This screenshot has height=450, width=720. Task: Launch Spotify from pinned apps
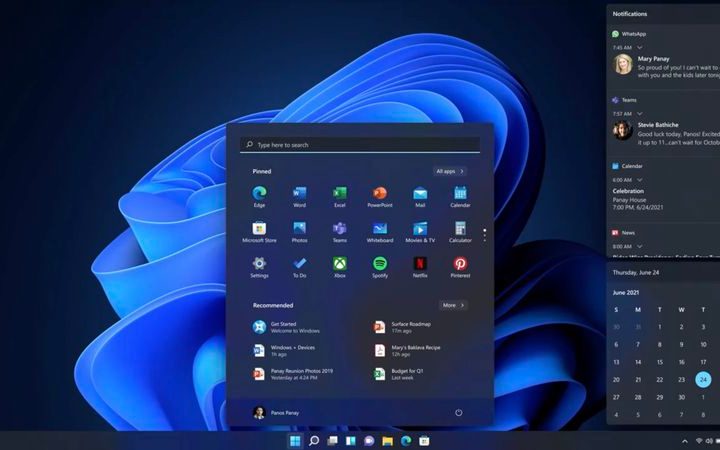[380, 267]
